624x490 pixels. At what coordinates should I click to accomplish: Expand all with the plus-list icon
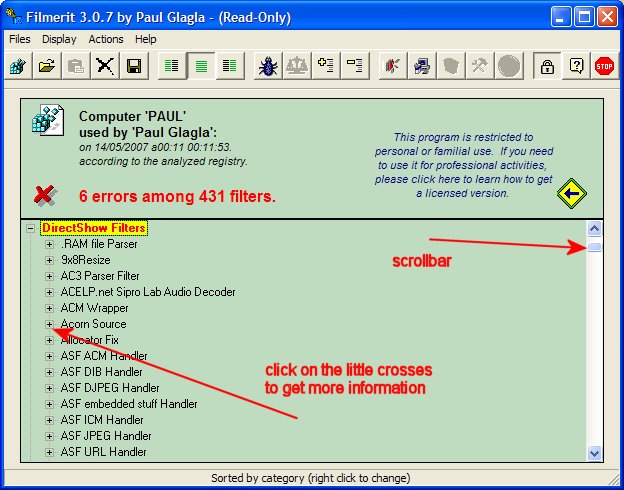tap(326, 66)
